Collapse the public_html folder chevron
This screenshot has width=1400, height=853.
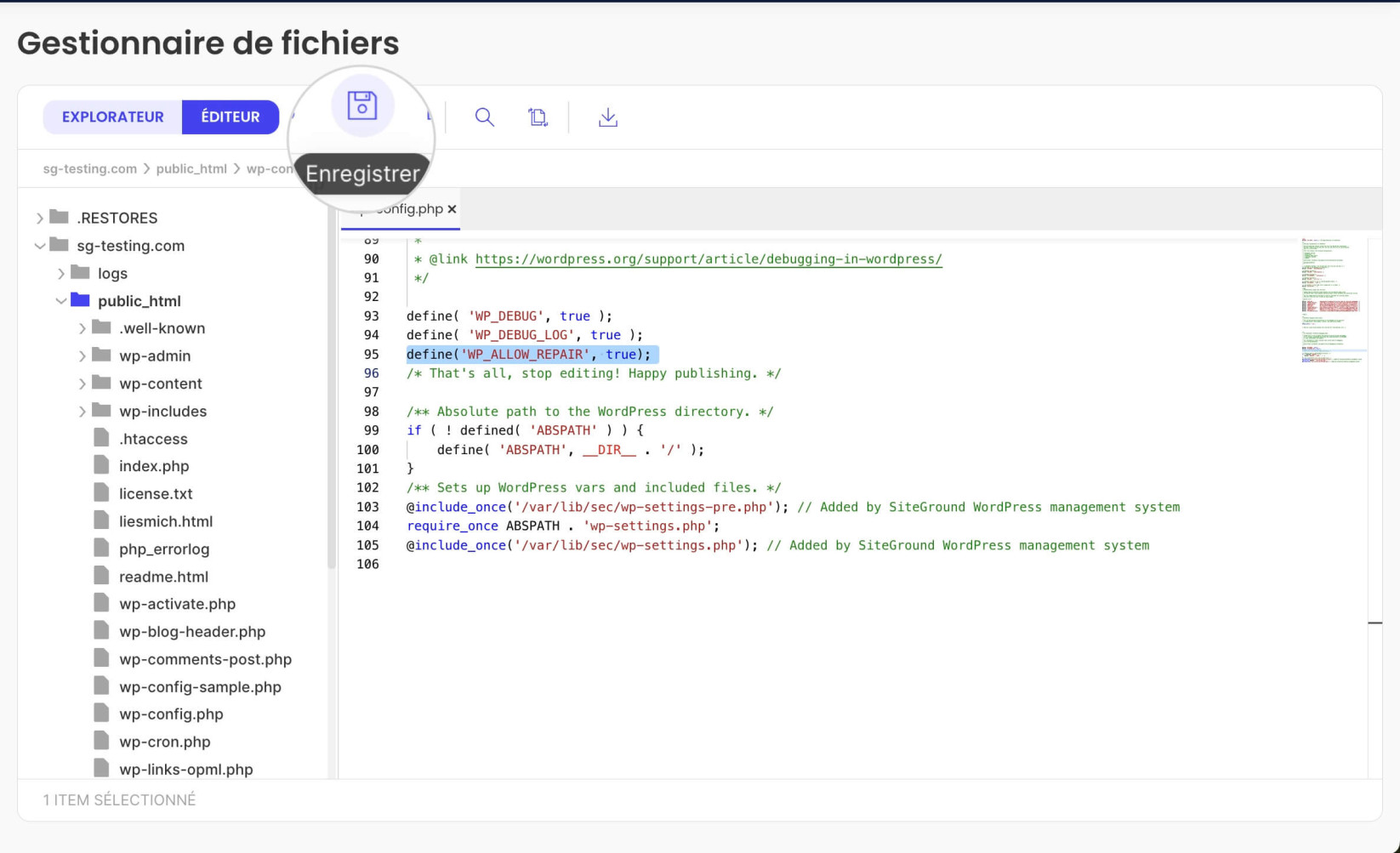tap(60, 301)
